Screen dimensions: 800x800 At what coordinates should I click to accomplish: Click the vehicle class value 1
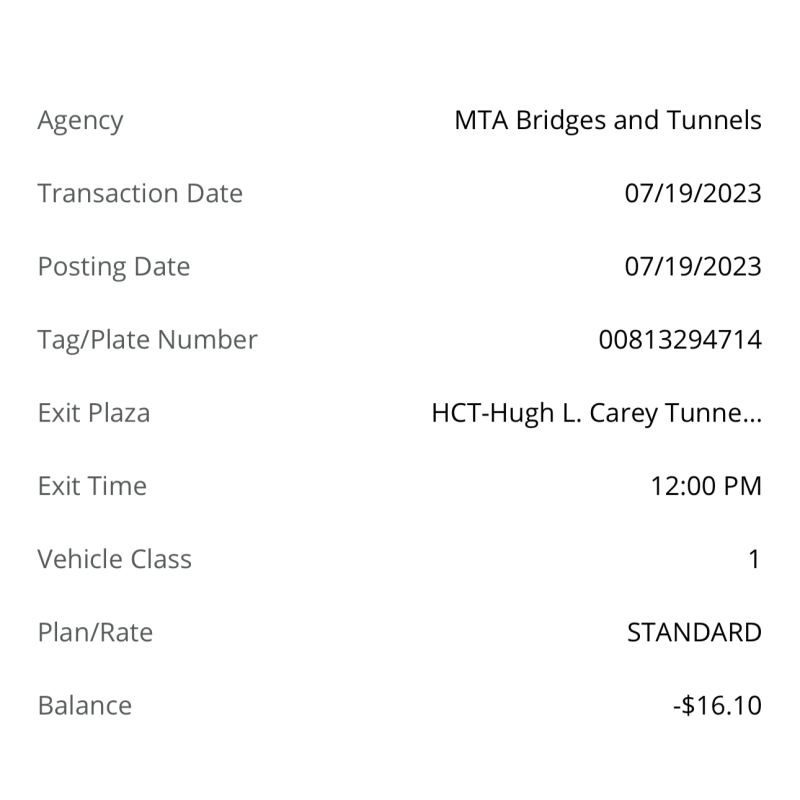(755, 559)
